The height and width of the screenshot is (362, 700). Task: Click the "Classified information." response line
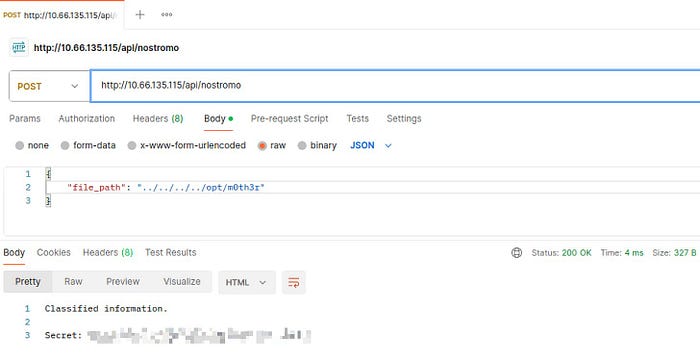[106, 308]
